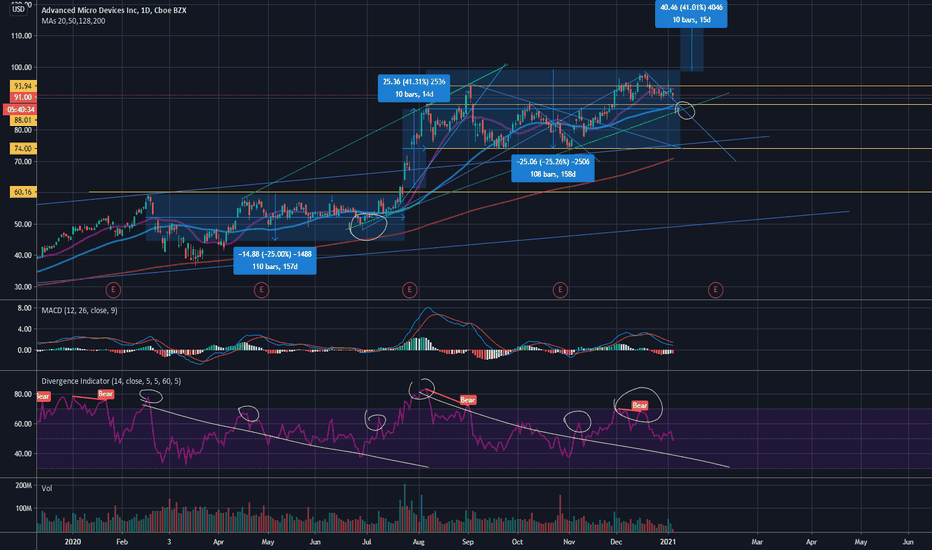The width and height of the screenshot is (932, 550).
Task: Click the 30.00 price axis value
Action: point(23,287)
